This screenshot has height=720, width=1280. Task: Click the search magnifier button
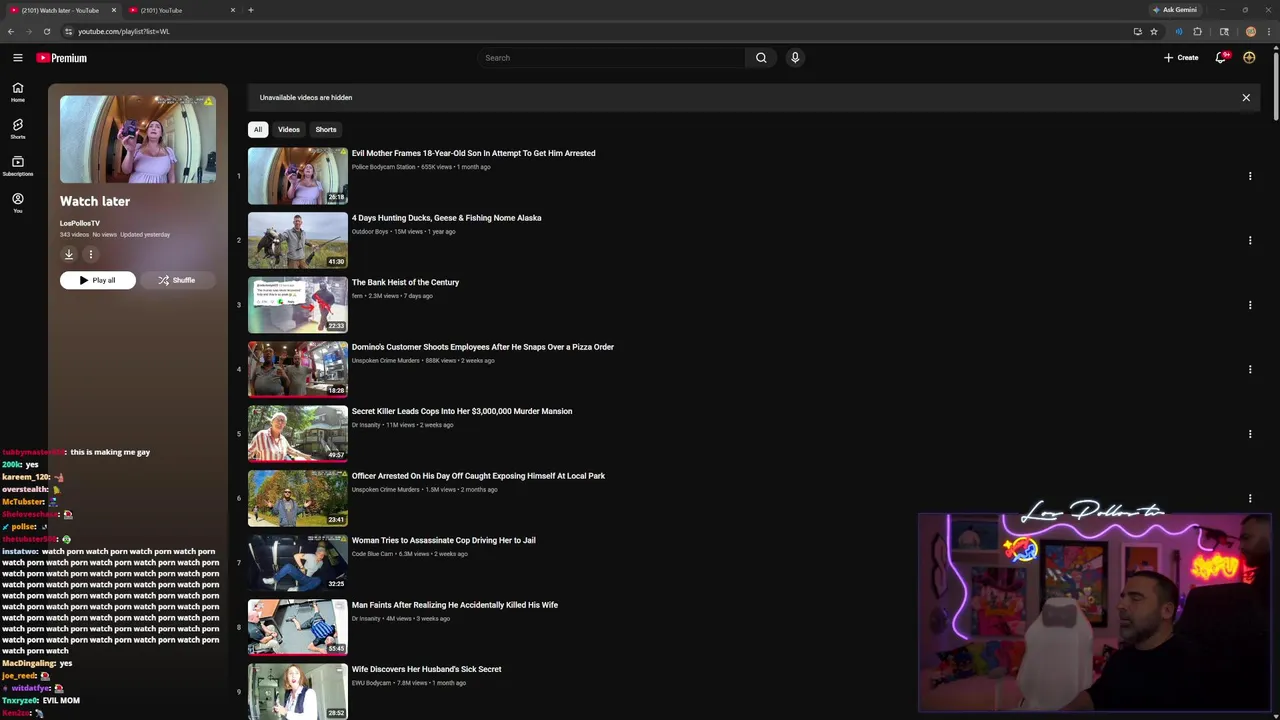pyautogui.click(x=761, y=58)
